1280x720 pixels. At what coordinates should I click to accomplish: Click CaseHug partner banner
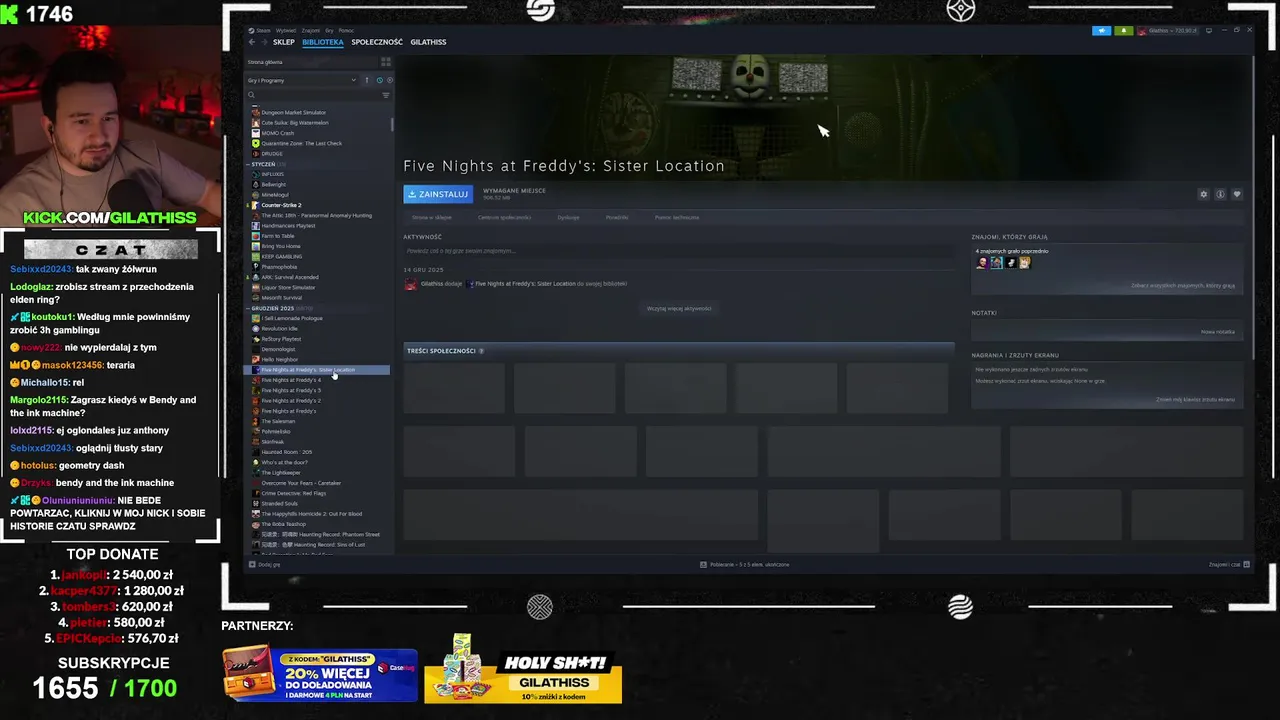[320, 675]
